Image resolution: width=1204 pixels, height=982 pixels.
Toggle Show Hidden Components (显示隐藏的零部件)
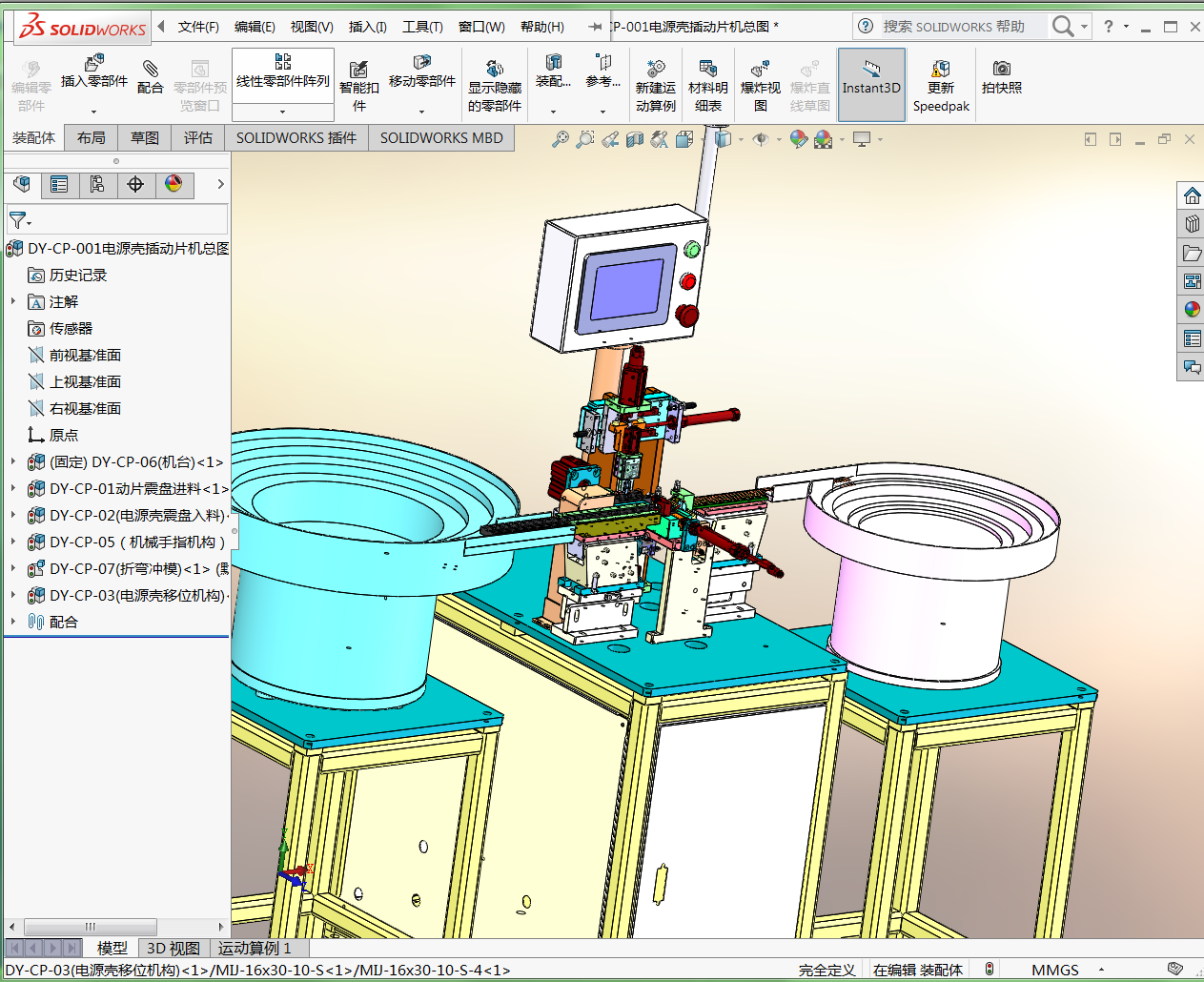click(494, 86)
